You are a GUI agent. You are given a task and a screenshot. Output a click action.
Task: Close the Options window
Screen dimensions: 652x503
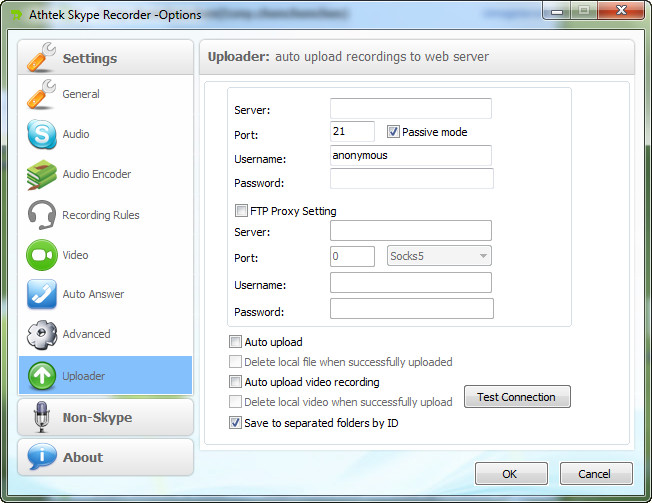pos(621,10)
